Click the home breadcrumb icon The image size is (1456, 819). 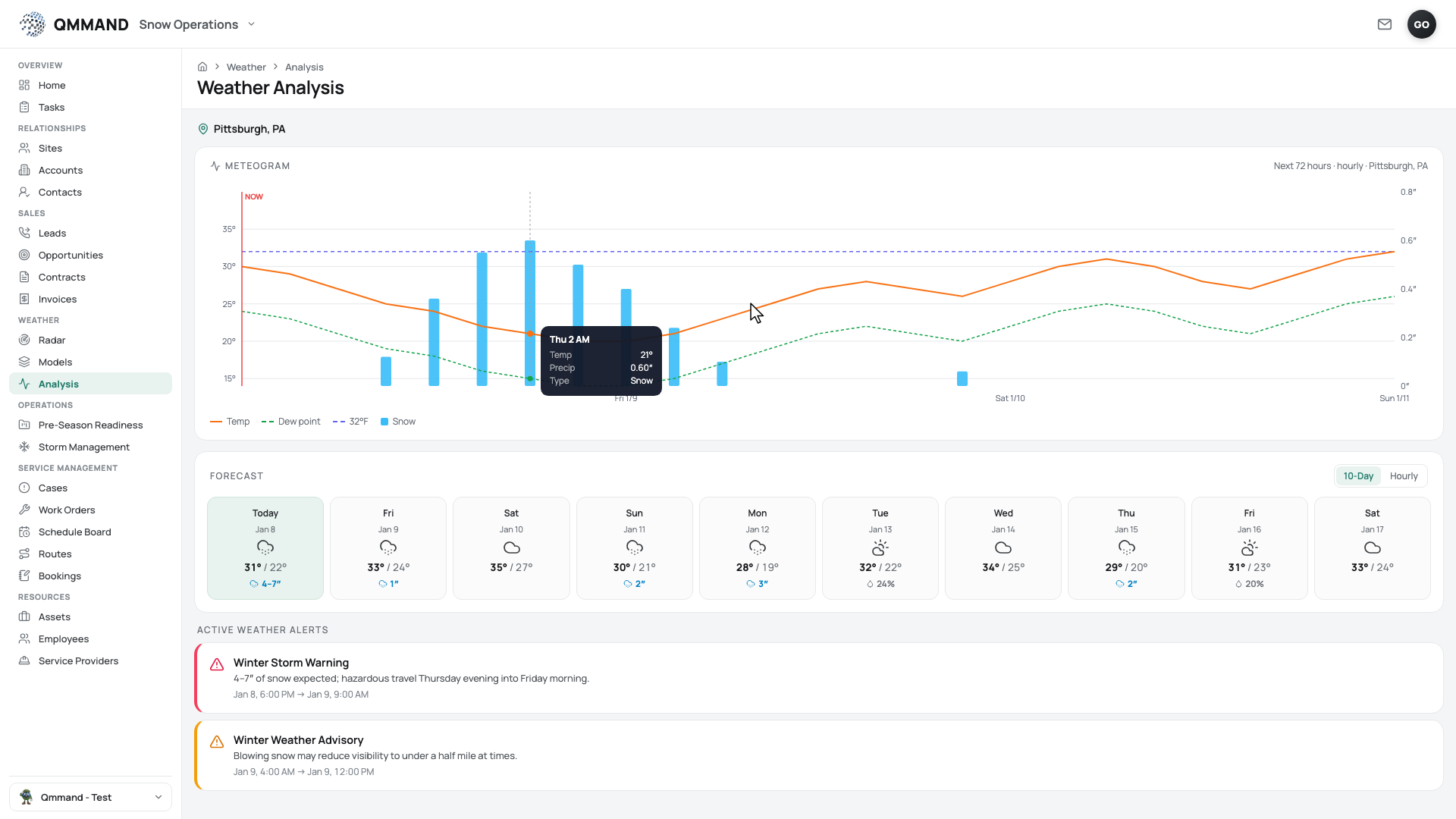202,67
